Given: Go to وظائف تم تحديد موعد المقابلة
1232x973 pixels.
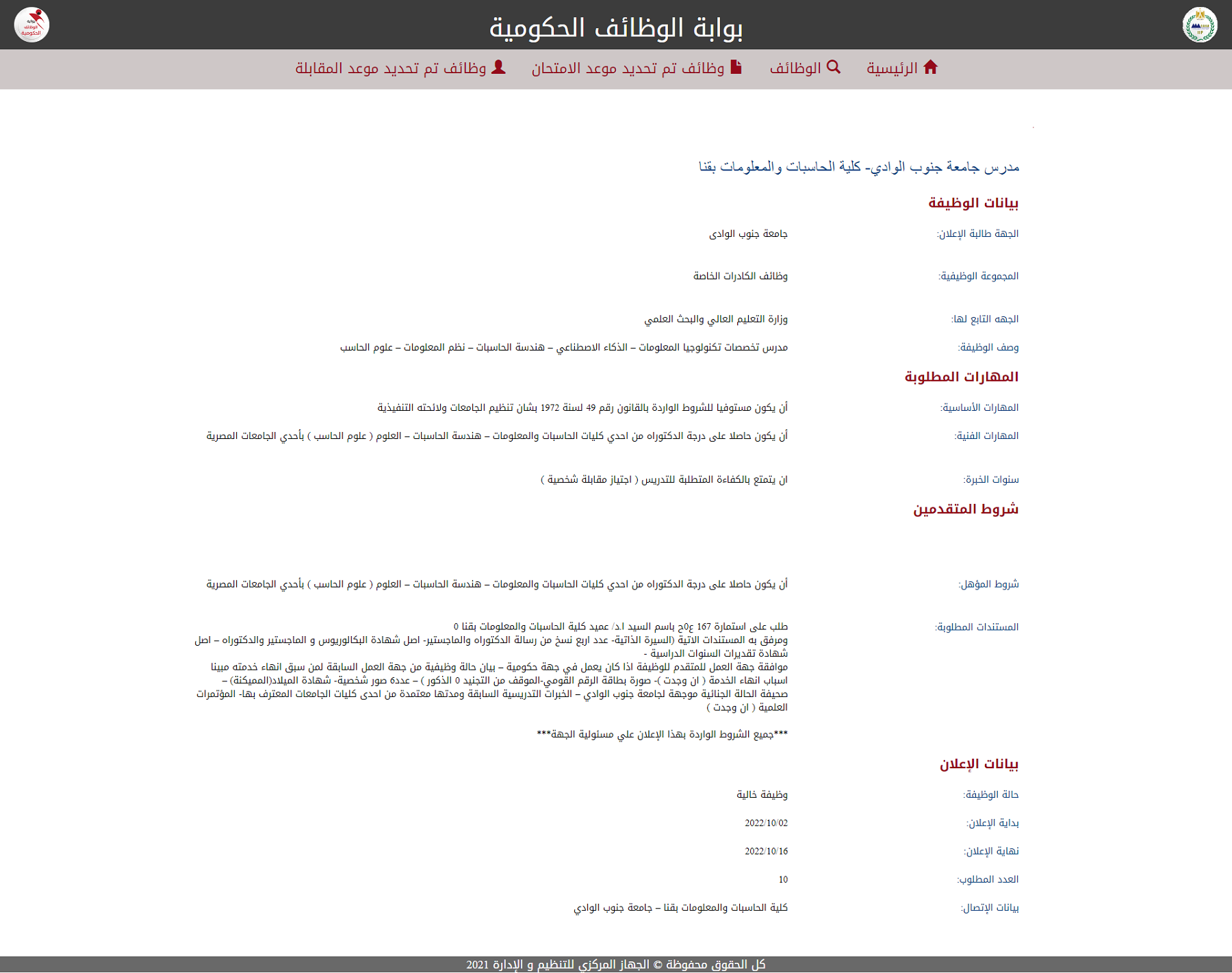Looking at the screenshot, I should click(x=391, y=68).
